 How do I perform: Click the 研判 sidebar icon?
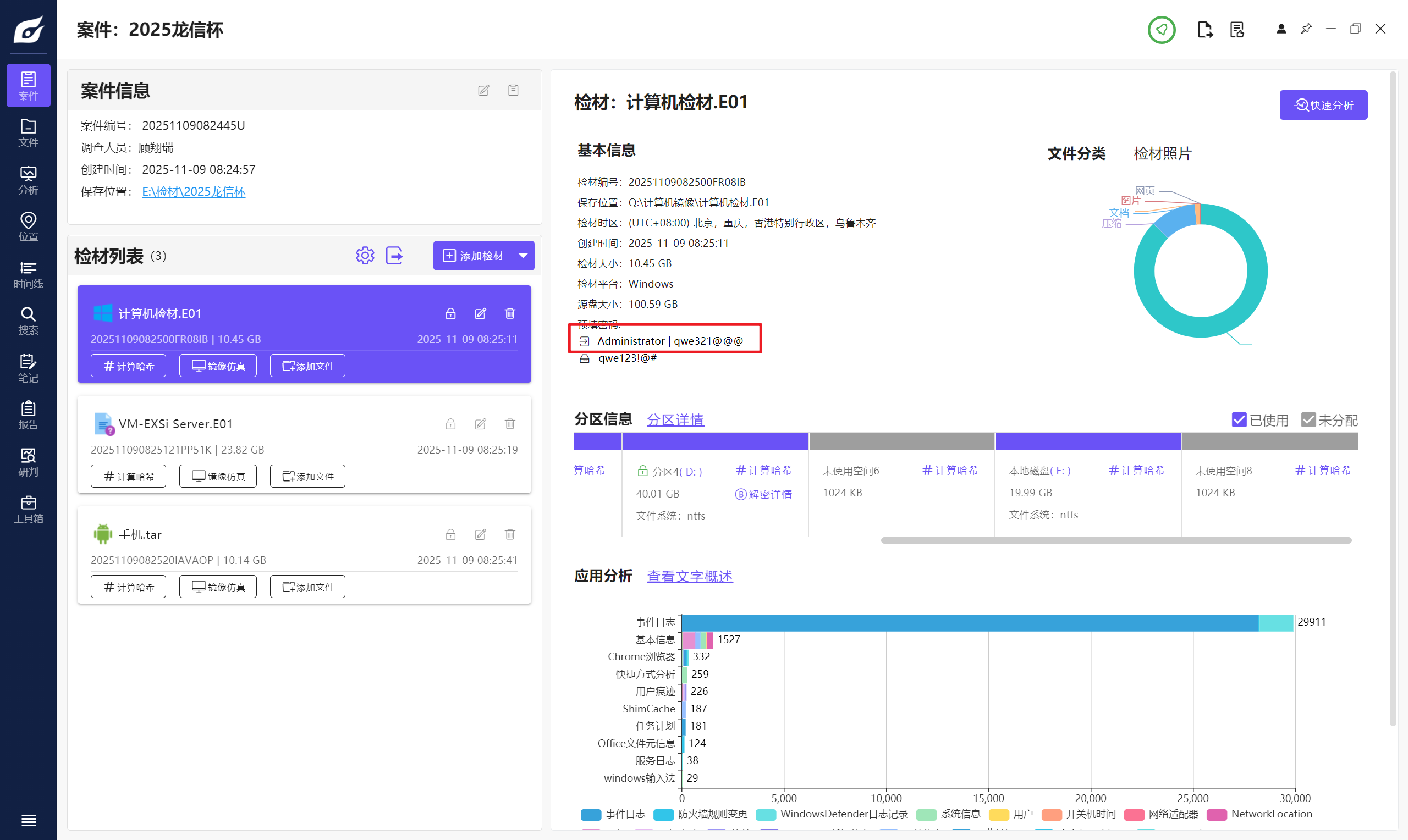28,462
